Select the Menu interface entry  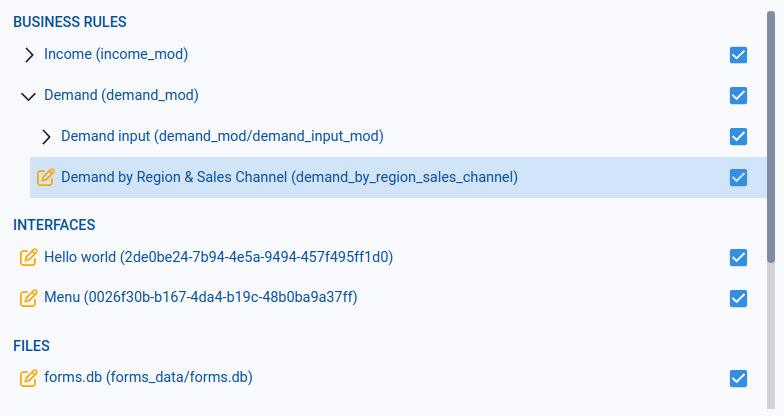pyautogui.click(x=200, y=298)
